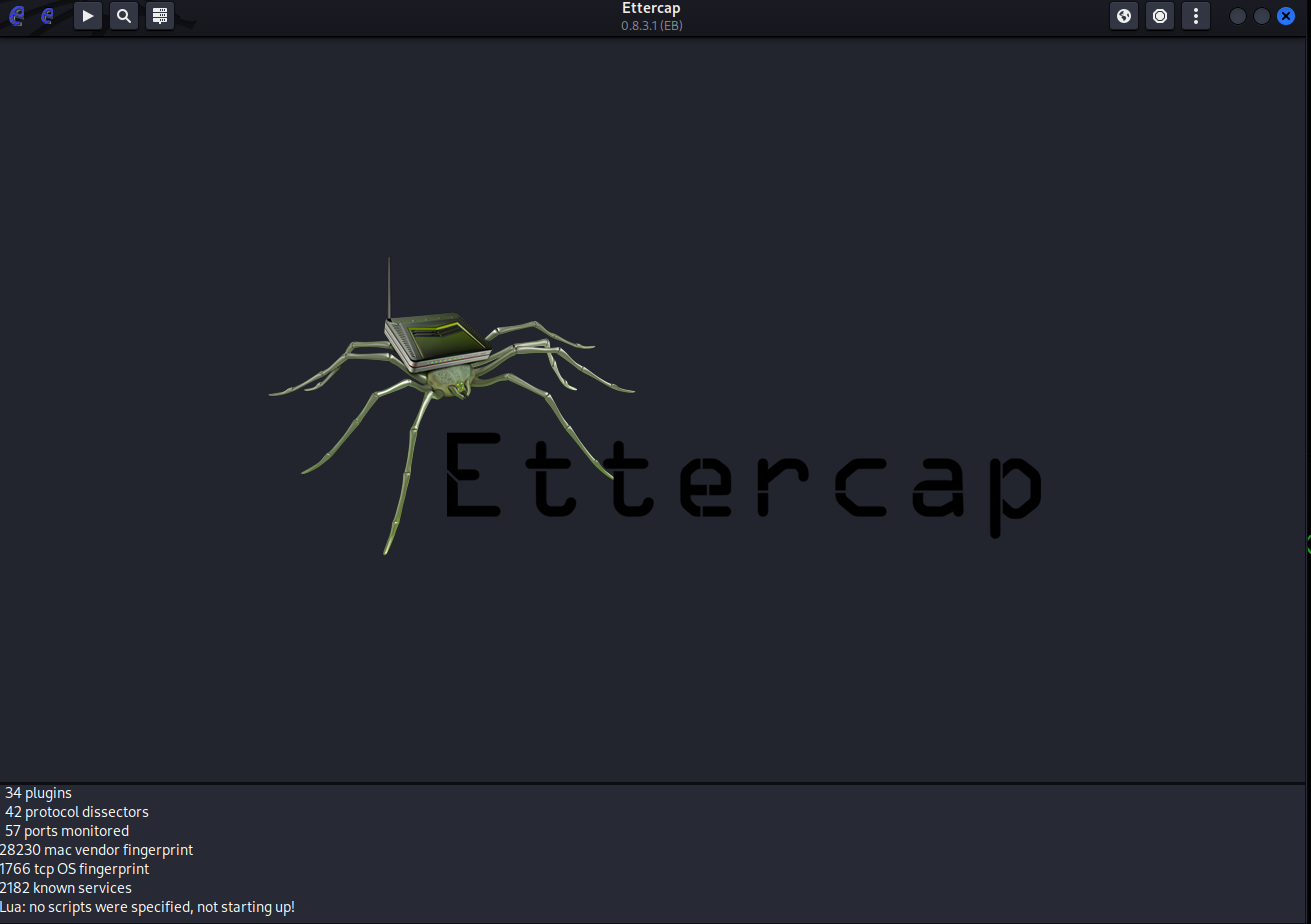The height and width of the screenshot is (924, 1311).
Task: Stop MITM attacks with the octagon icon
Action: pyautogui.click(x=1160, y=16)
